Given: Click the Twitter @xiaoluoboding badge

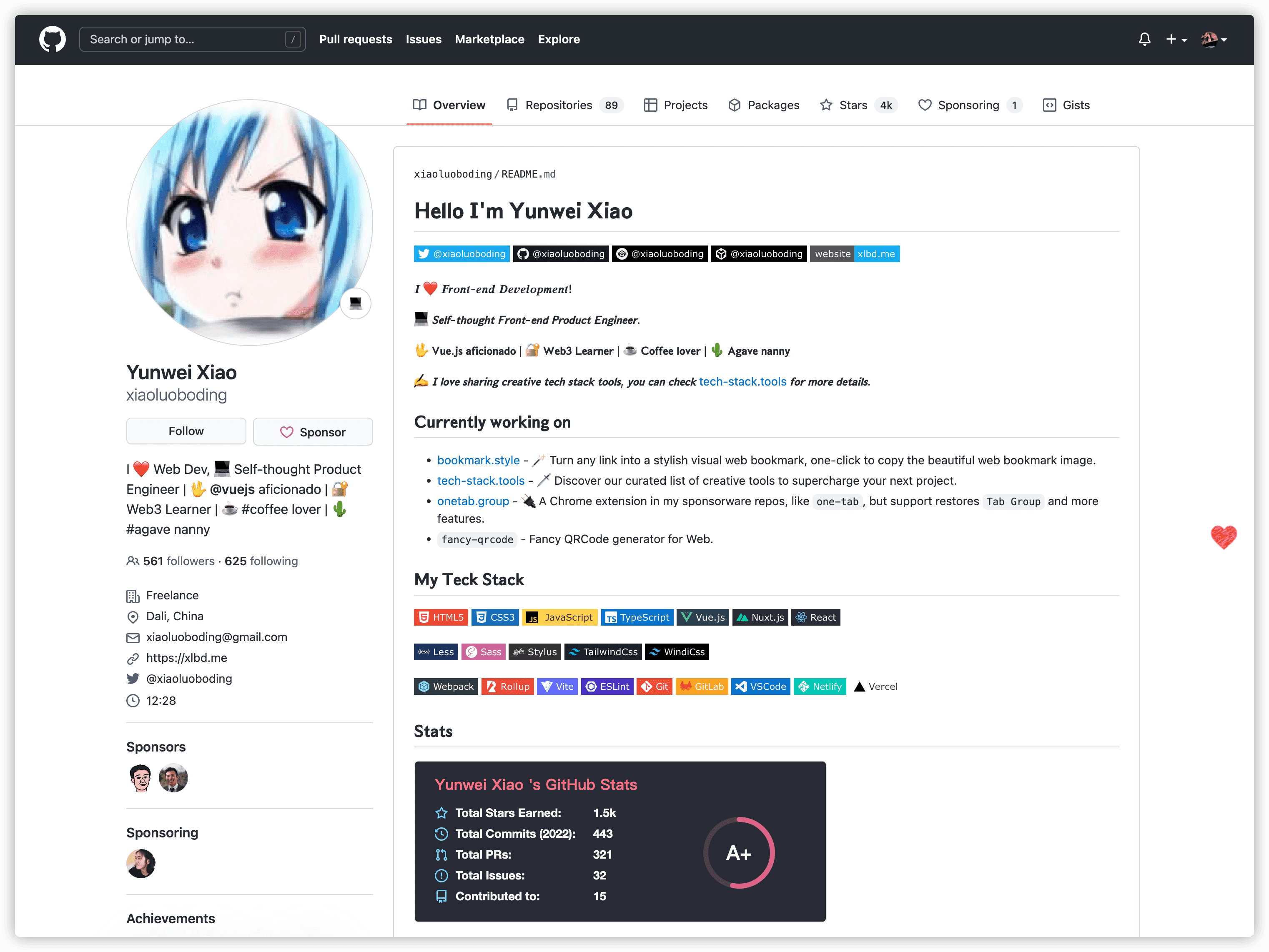Looking at the screenshot, I should pyautogui.click(x=461, y=254).
